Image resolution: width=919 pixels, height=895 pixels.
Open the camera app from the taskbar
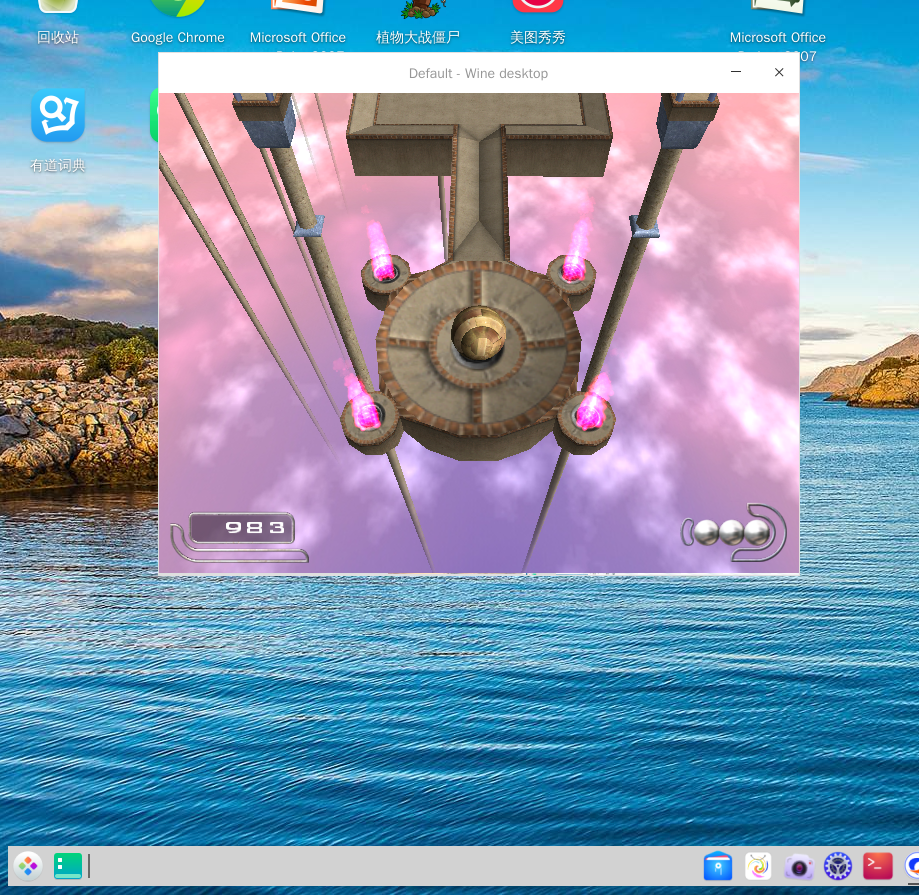pyautogui.click(x=798, y=866)
